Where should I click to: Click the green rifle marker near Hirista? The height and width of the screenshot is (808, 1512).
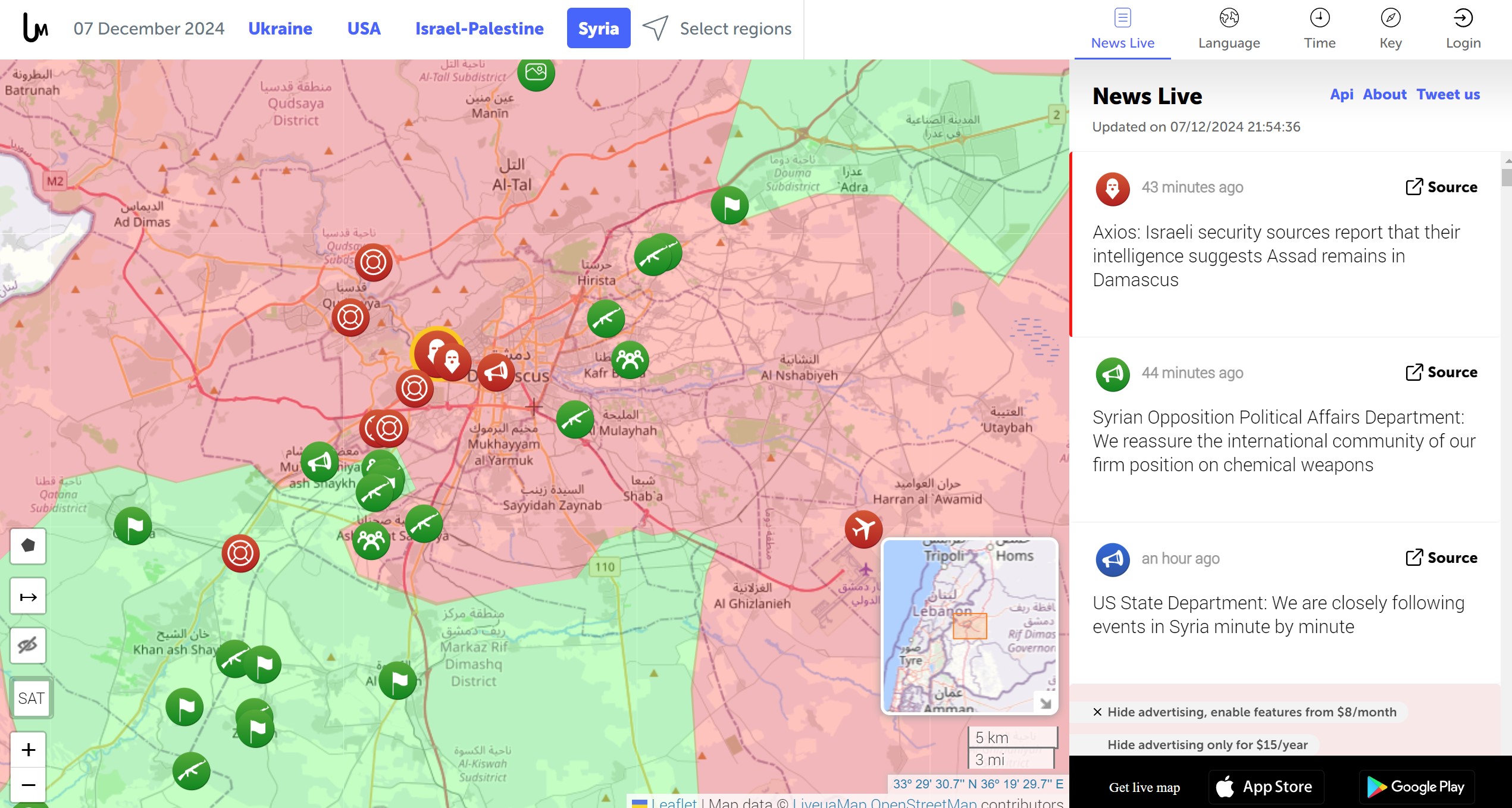point(606,318)
